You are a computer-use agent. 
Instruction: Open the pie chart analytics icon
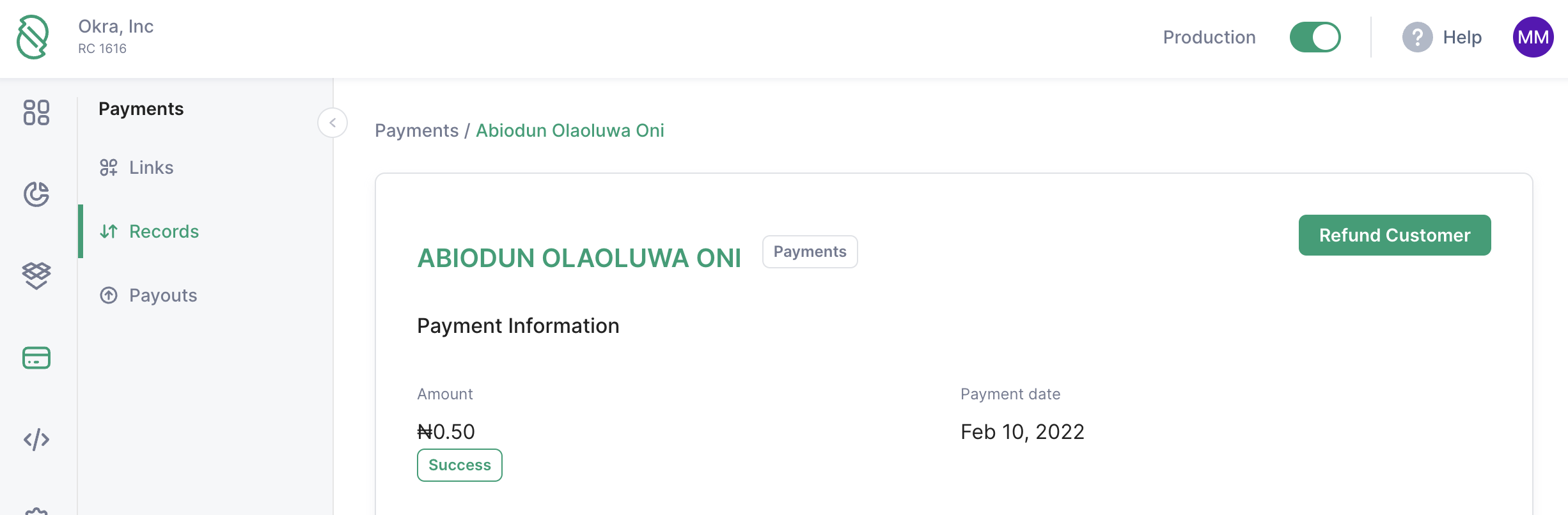coord(36,194)
